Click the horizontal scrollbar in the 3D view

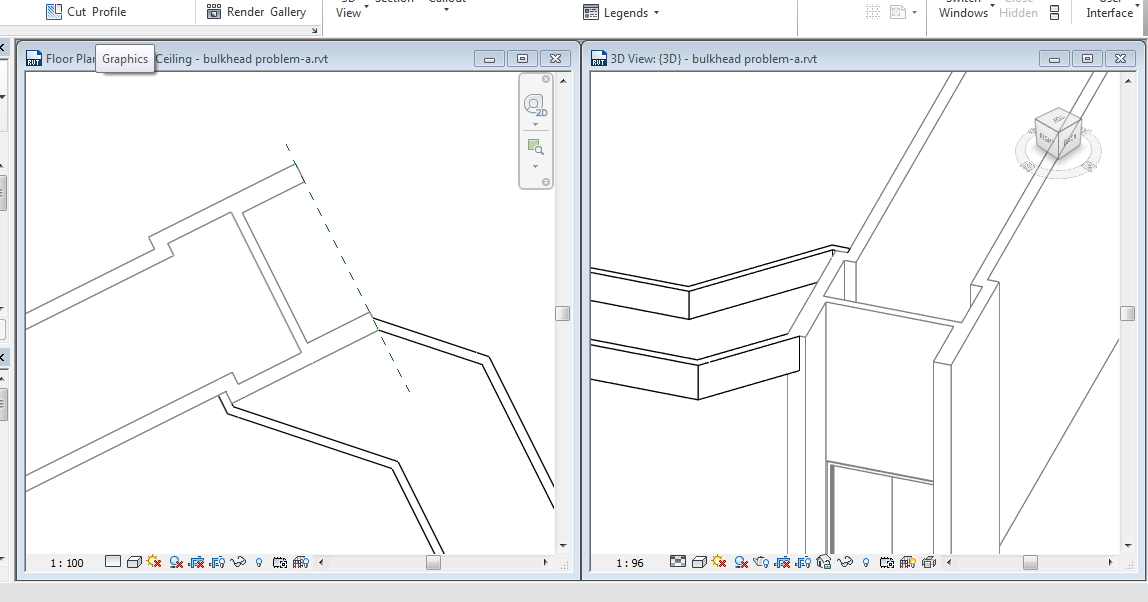point(1030,562)
